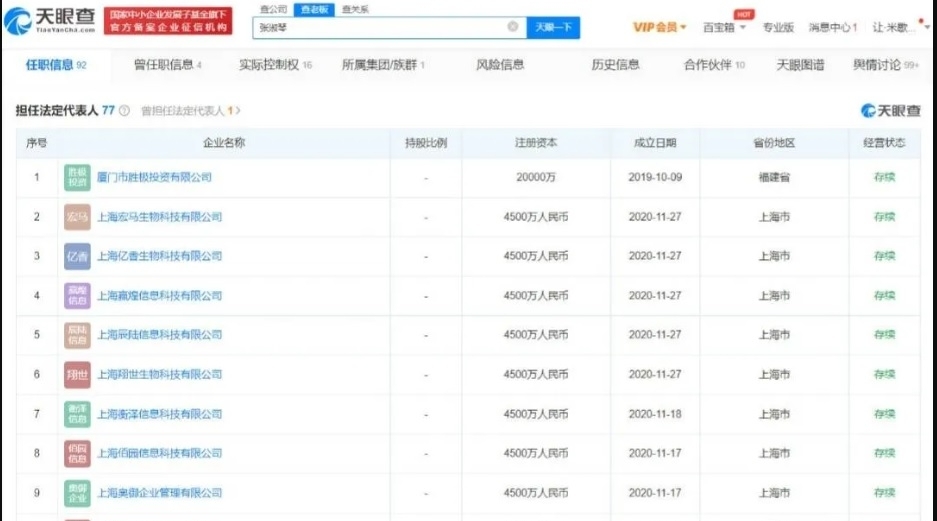Open the 百宝箱 dropdown menu
Viewport: 937px width, 521px height.
click(724, 27)
